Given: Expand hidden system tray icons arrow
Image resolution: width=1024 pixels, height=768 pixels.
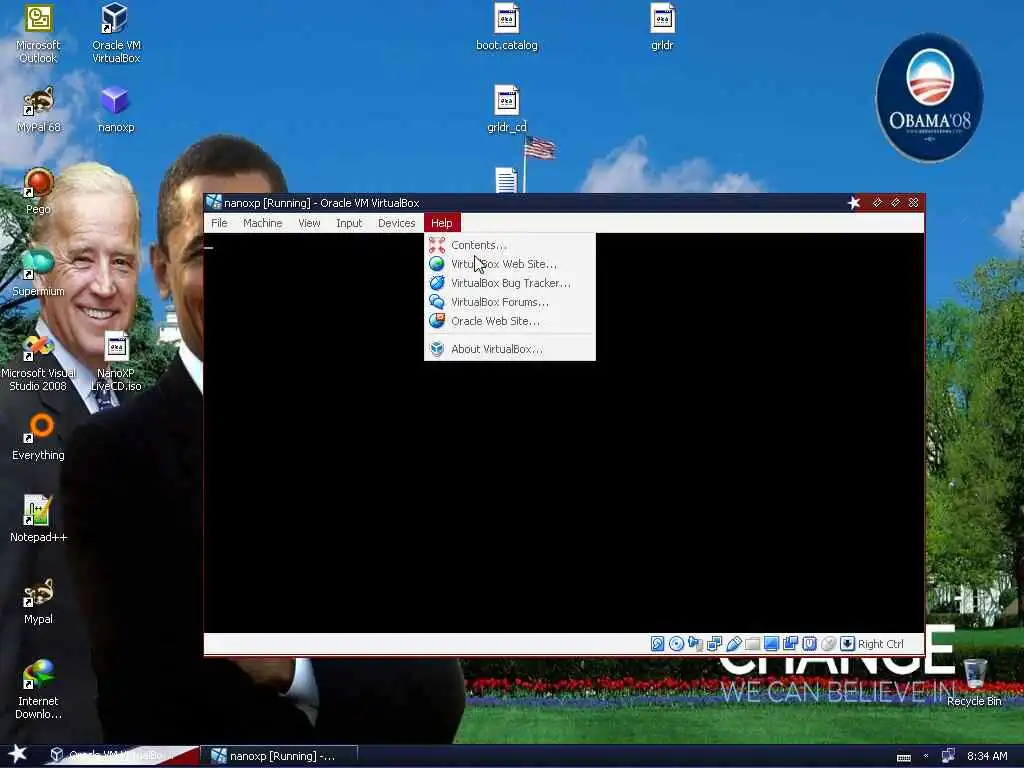Looking at the screenshot, I should pos(926,756).
